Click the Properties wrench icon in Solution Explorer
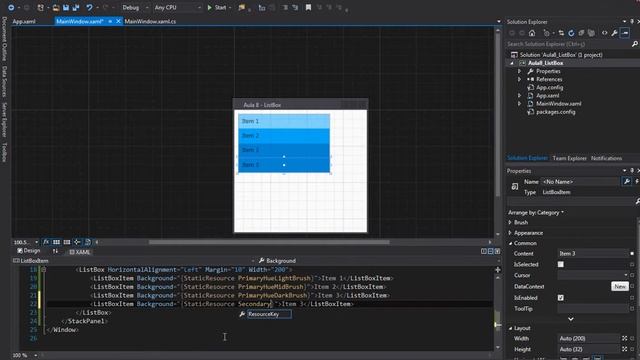 point(614,33)
